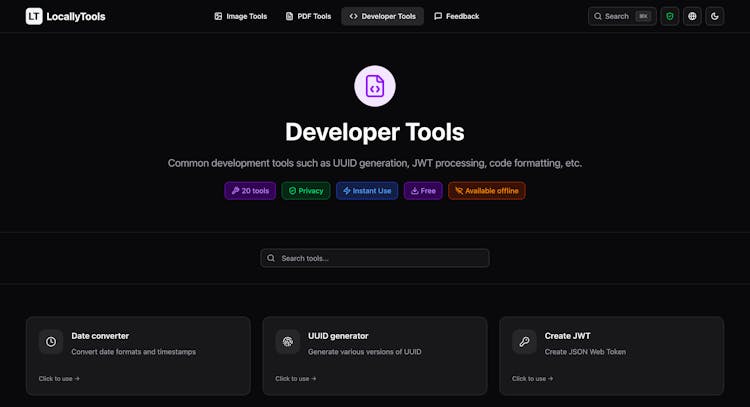Click the Date converter clock icon
This screenshot has height=407, width=750.
tap(51, 341)
